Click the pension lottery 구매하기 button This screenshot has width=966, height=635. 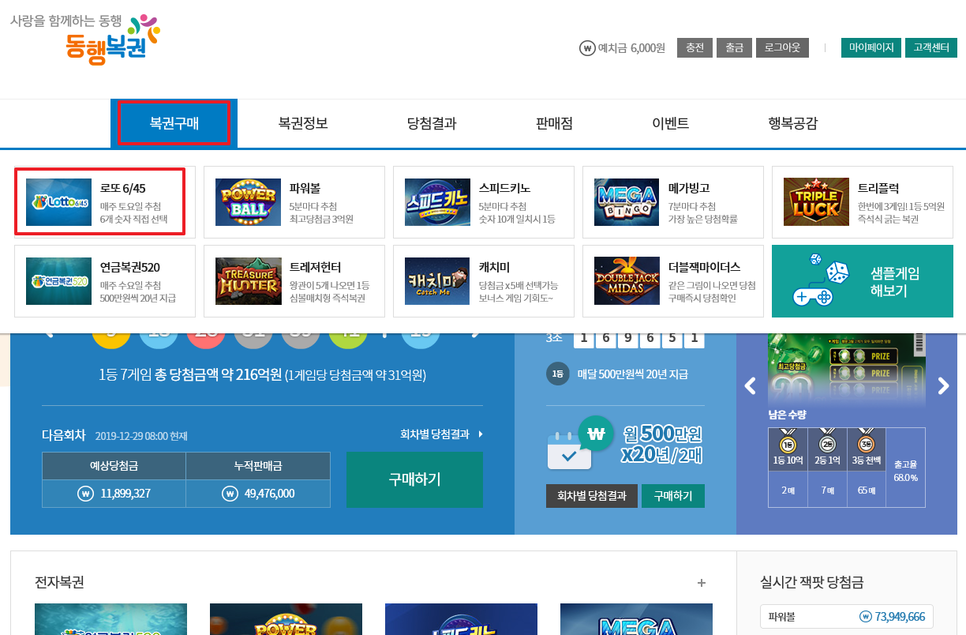coord(673,496)
